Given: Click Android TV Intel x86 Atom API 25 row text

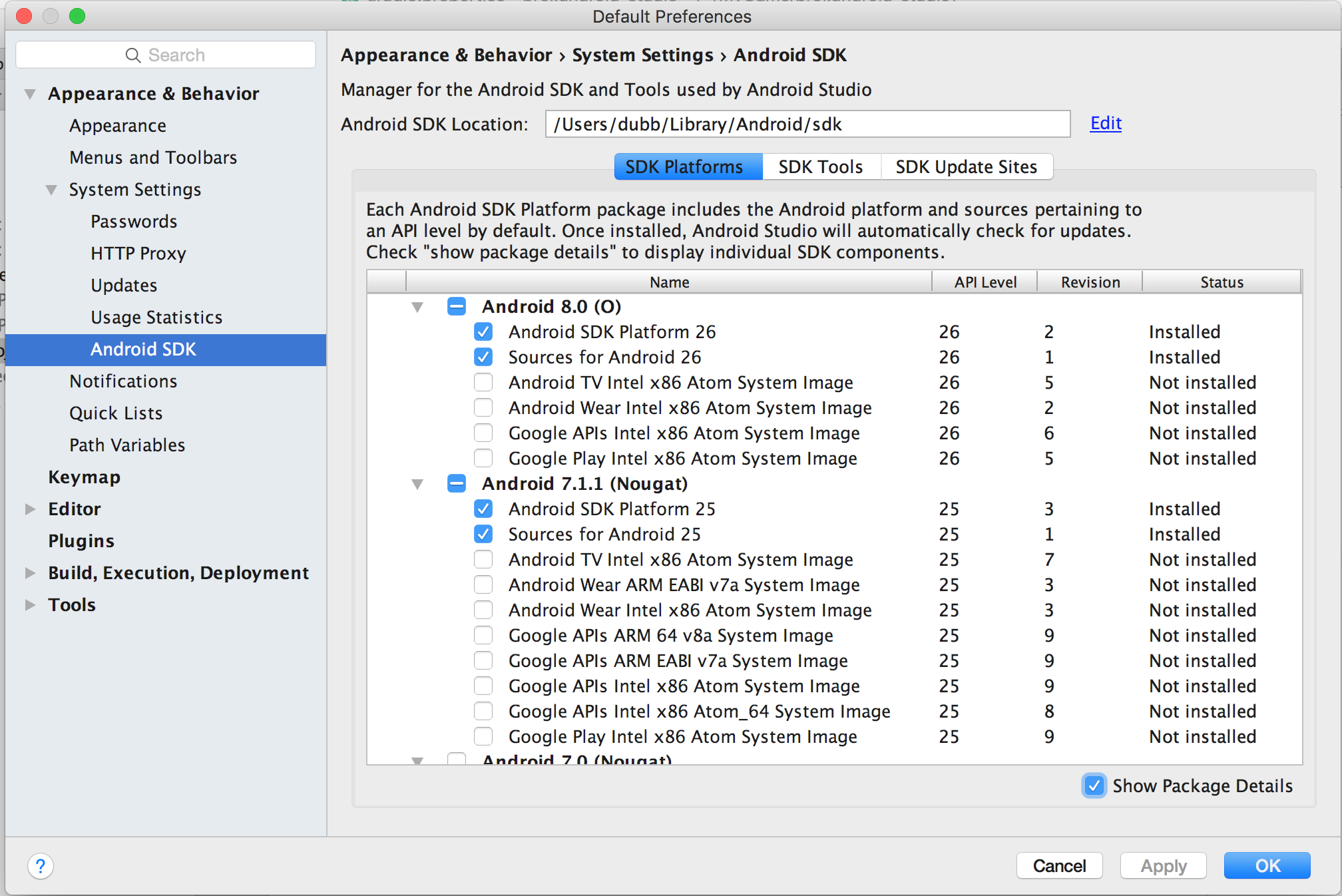Looking at the screenshot, I should pos(681,559).
